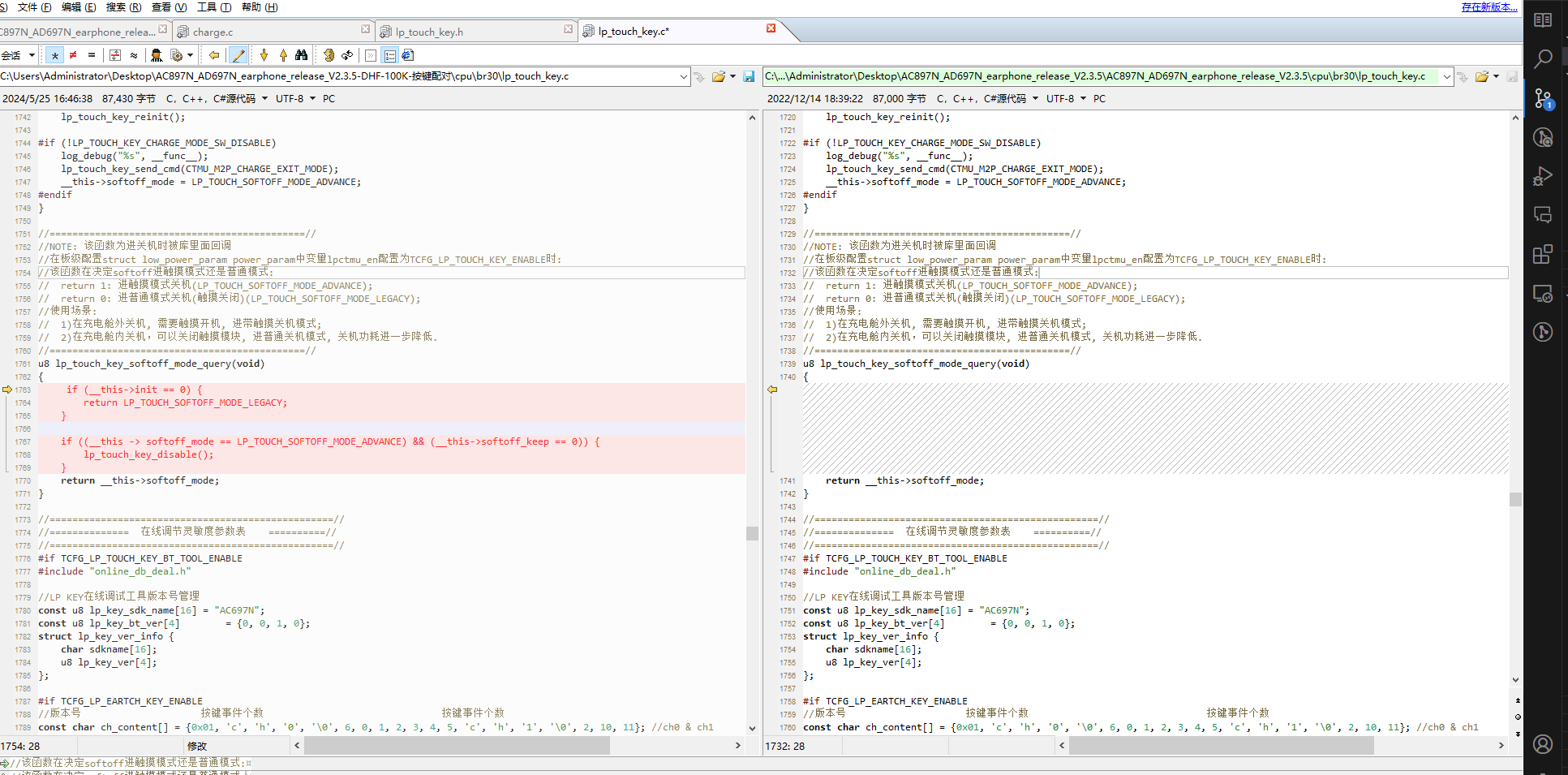The width and height of the screenshot is (1568, 775).
Task: Toggle Show Differences (not-equal) filter
Action: (73, 55)
